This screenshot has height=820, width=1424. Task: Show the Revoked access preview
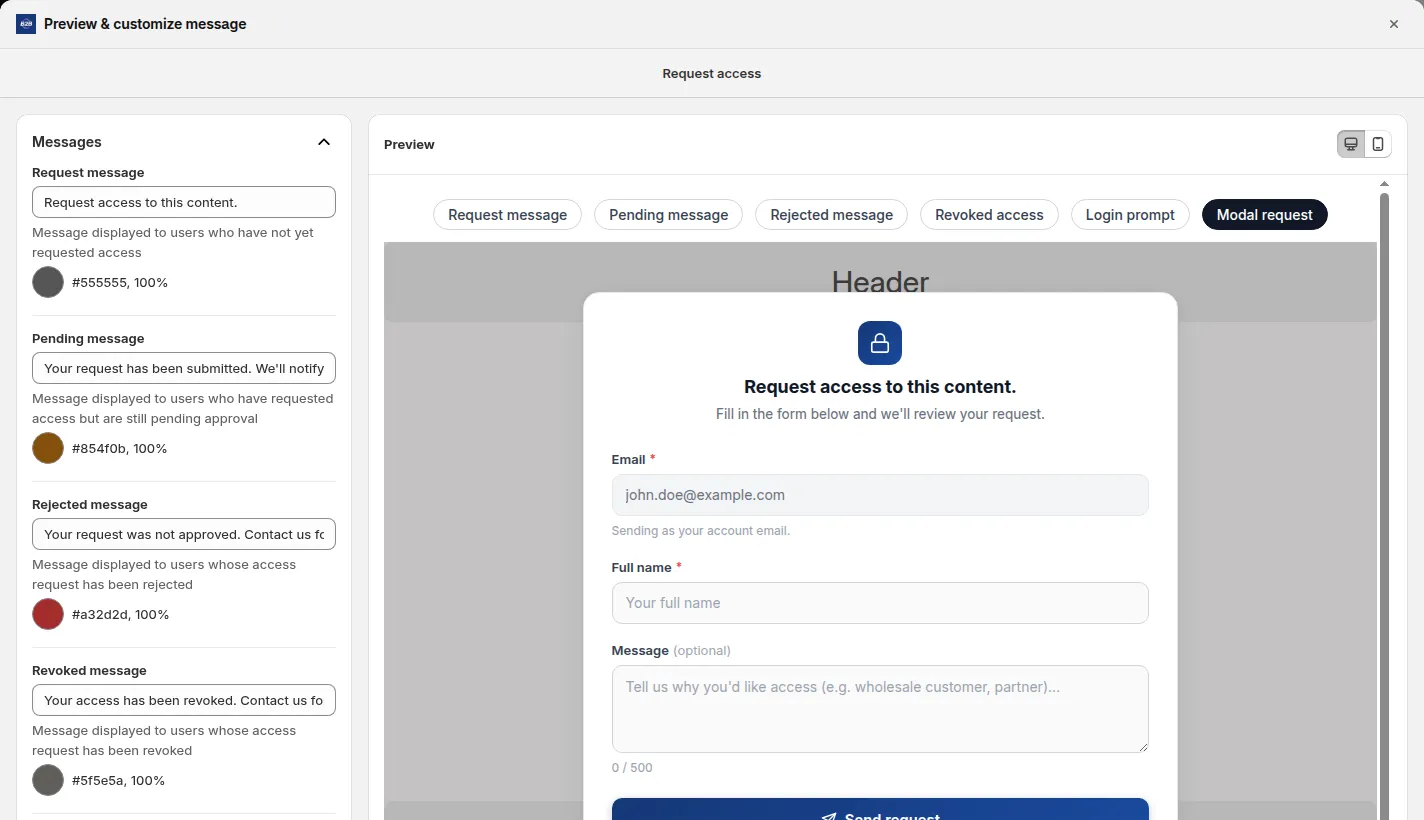coord(989,215)
